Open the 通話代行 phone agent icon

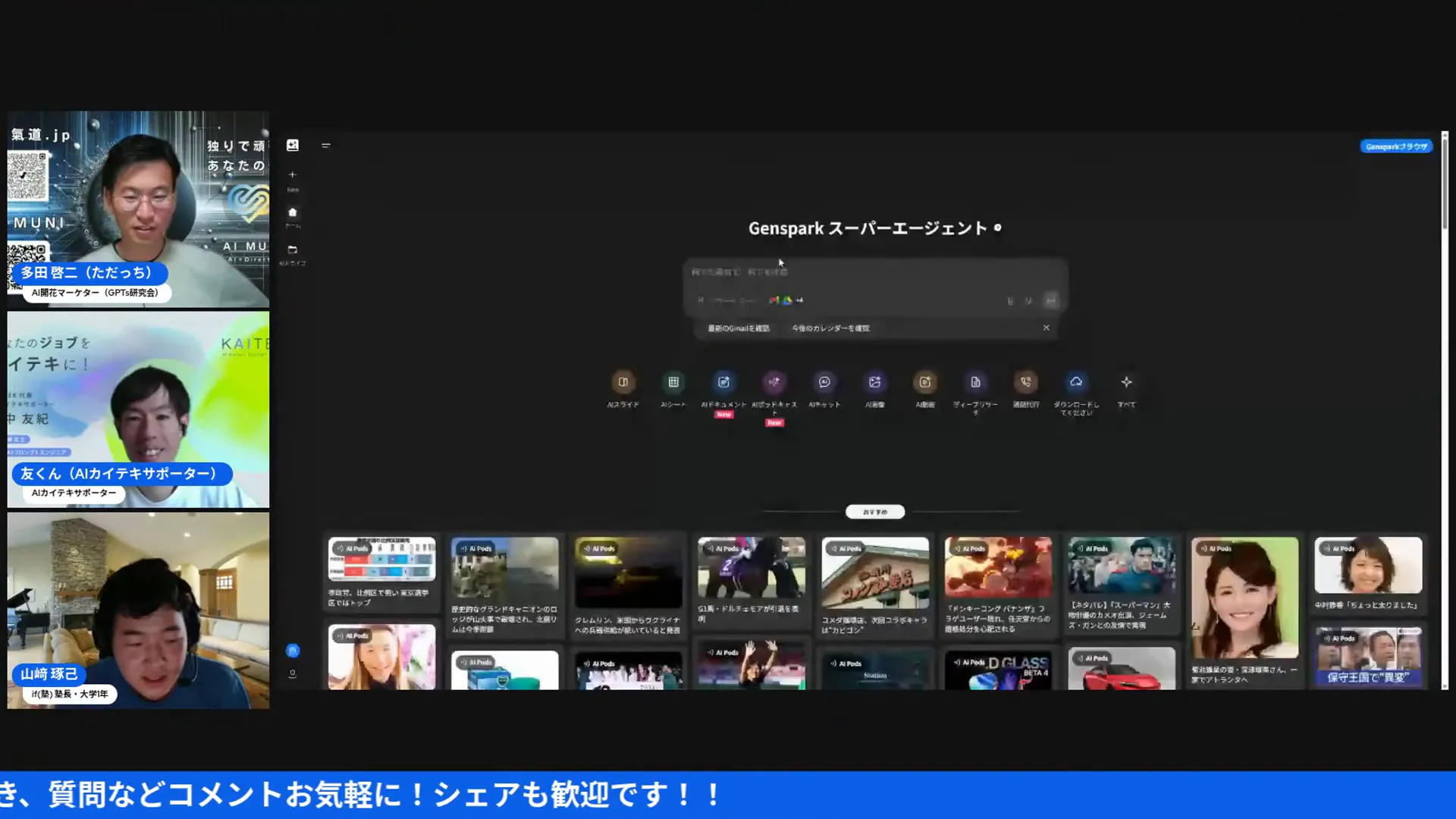click(x=1026, y=382)
